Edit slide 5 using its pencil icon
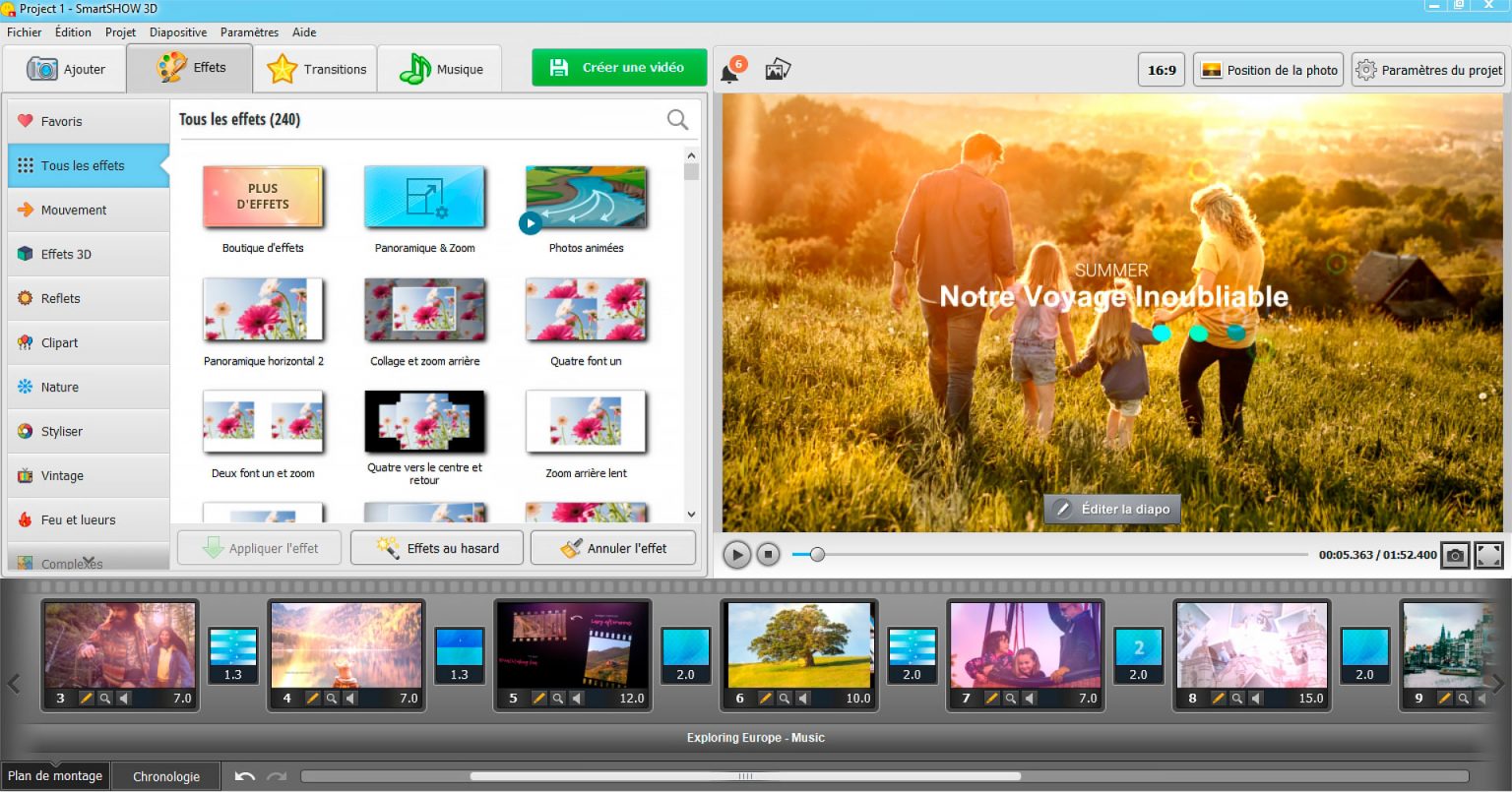 (538, 699)
